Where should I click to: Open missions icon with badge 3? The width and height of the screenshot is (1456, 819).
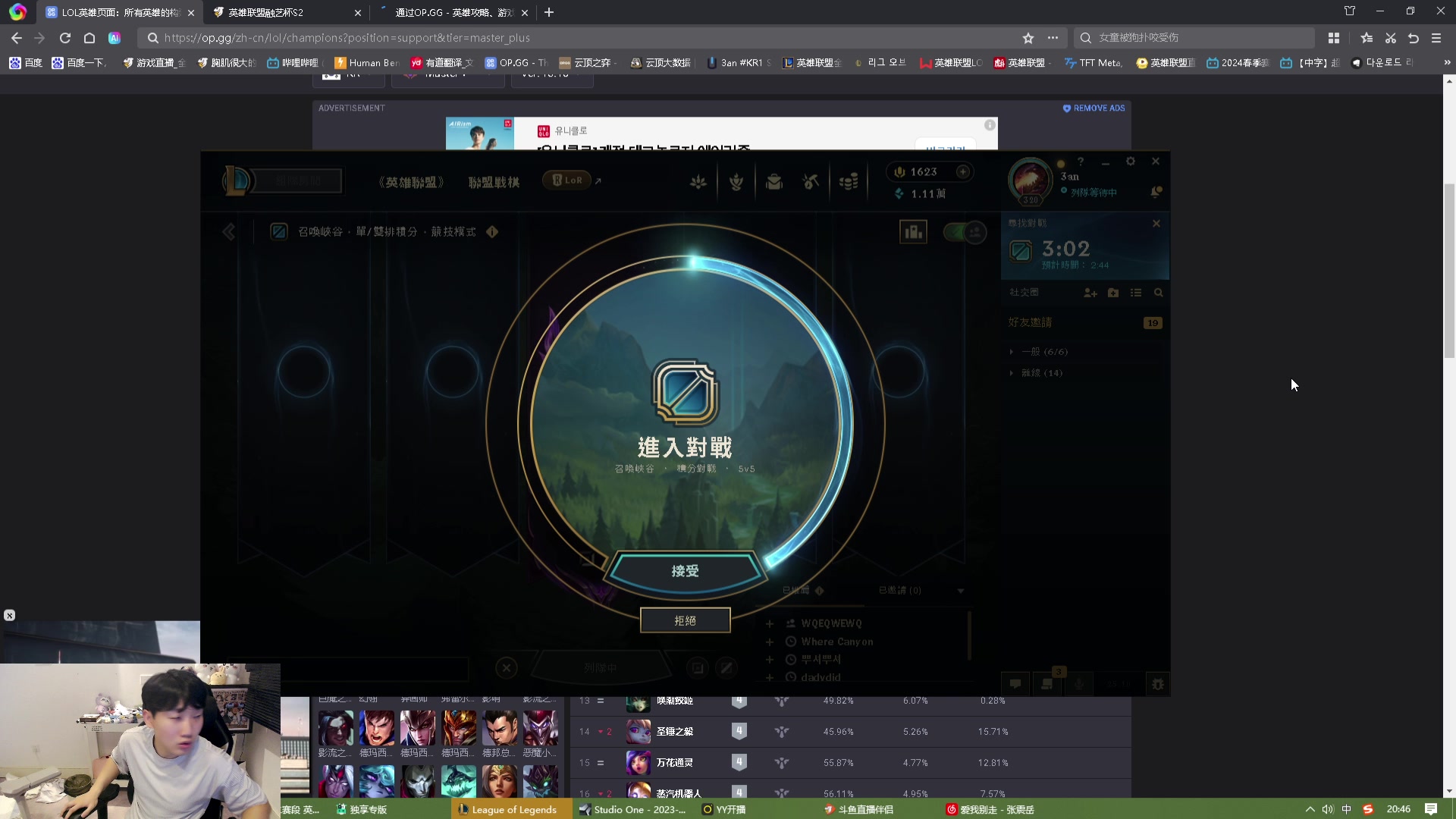(x=1047, y=683)
